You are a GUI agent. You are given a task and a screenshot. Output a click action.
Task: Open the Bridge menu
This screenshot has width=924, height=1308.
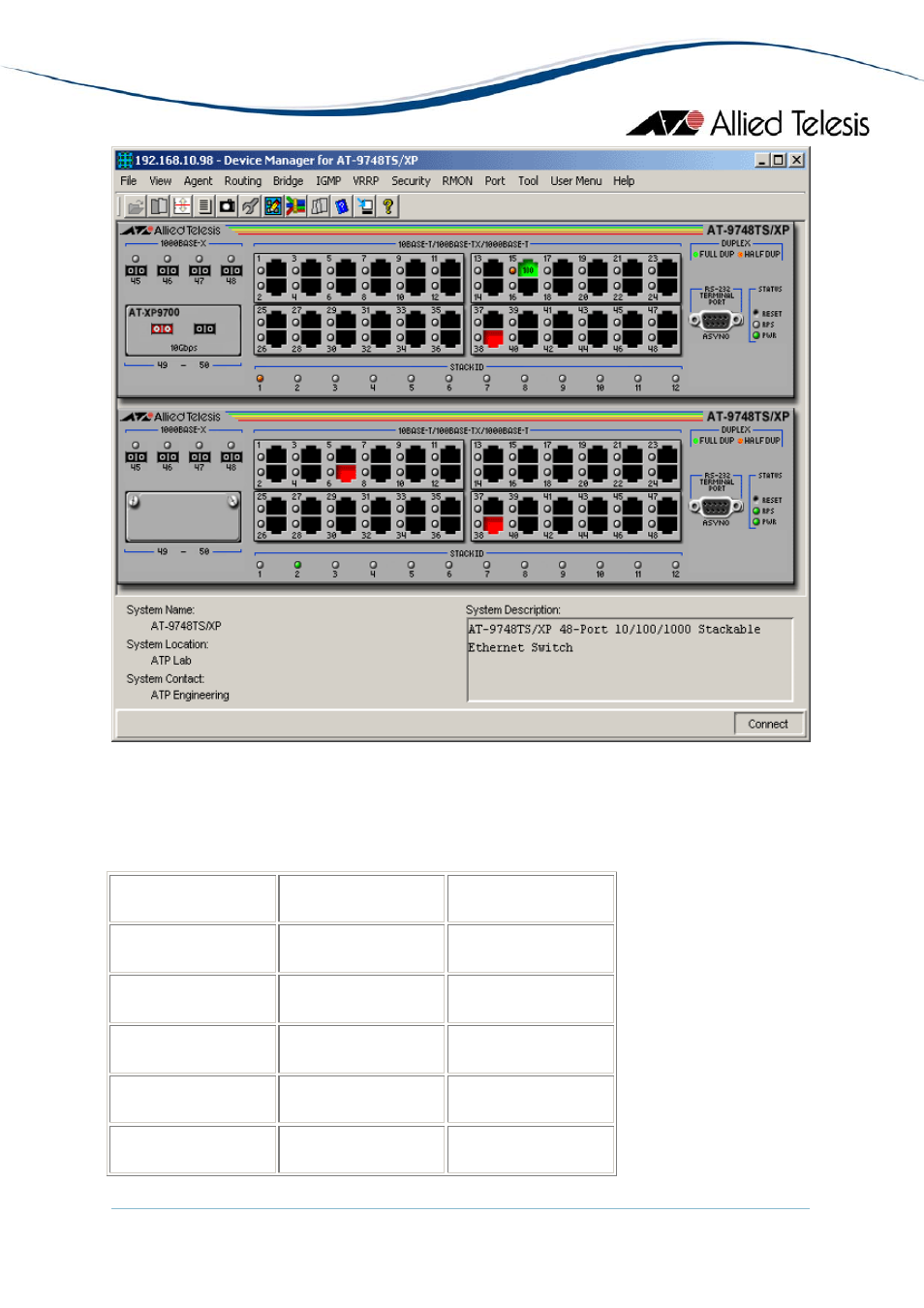click(288, 181)
